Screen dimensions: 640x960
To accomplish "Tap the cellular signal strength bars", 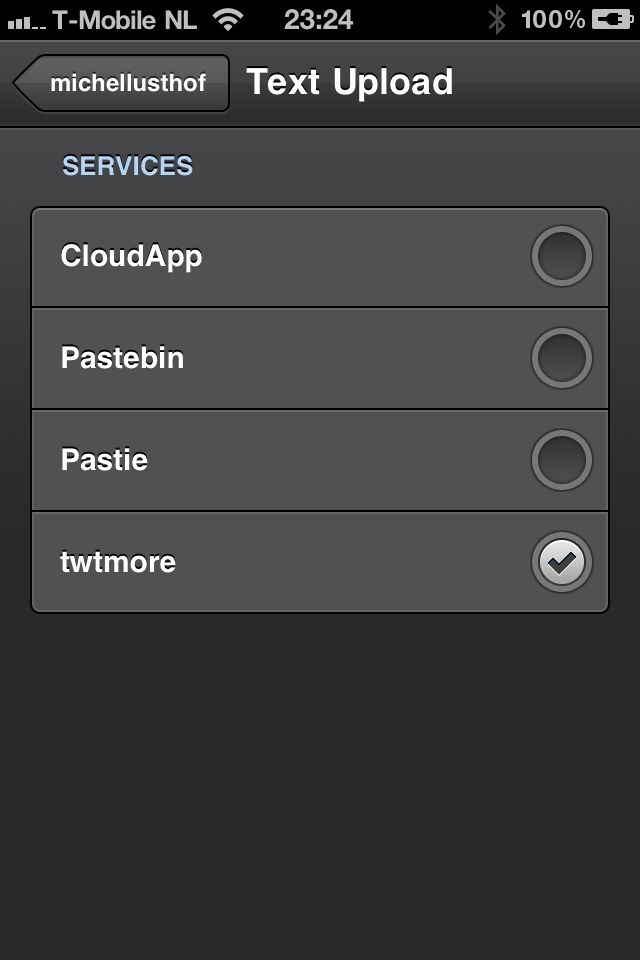I will click(x=26, y=21).
